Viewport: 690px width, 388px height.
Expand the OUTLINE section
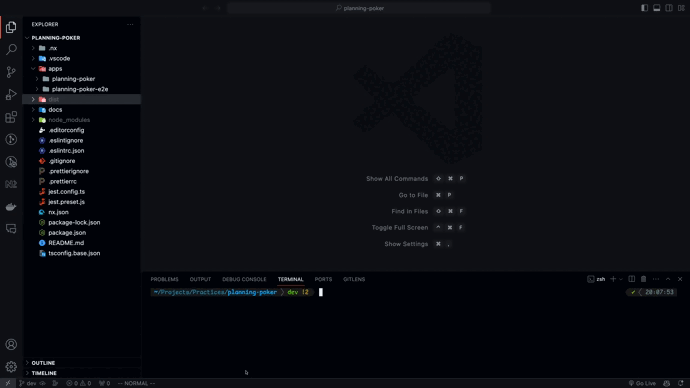click(82, 363)
